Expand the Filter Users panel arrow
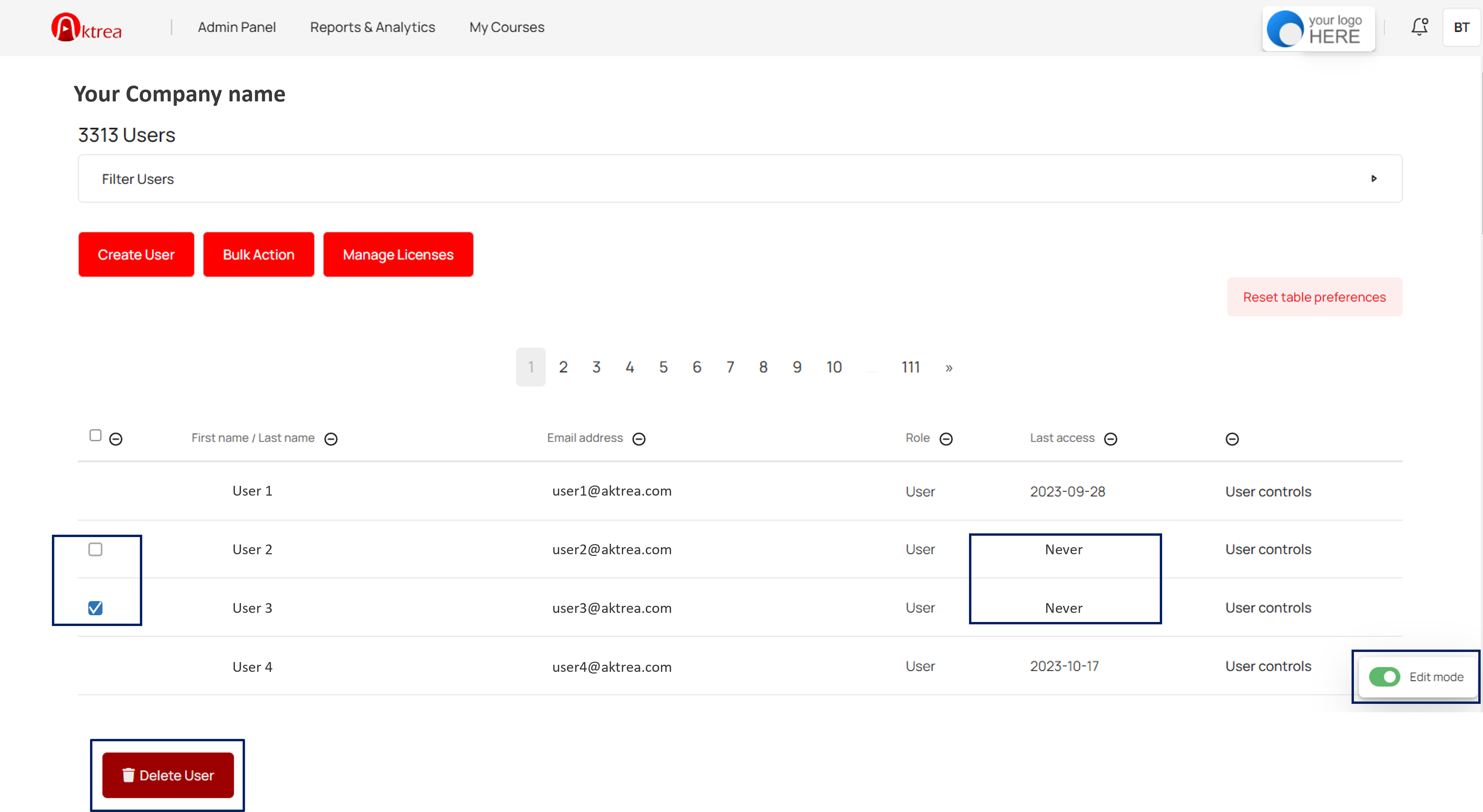1483x812 pixels. (x=1373, y=178)
